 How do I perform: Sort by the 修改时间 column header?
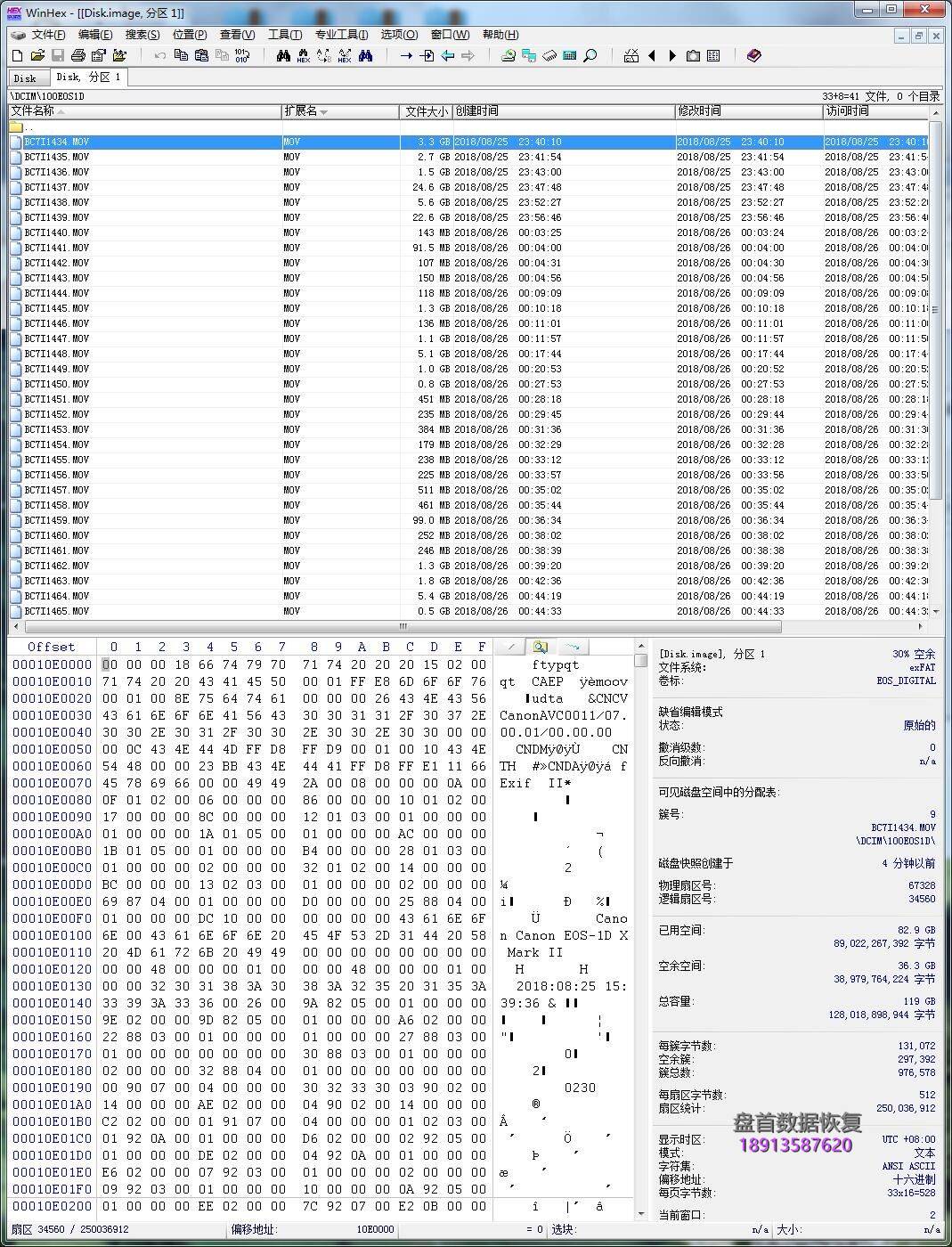coord(748,111)
